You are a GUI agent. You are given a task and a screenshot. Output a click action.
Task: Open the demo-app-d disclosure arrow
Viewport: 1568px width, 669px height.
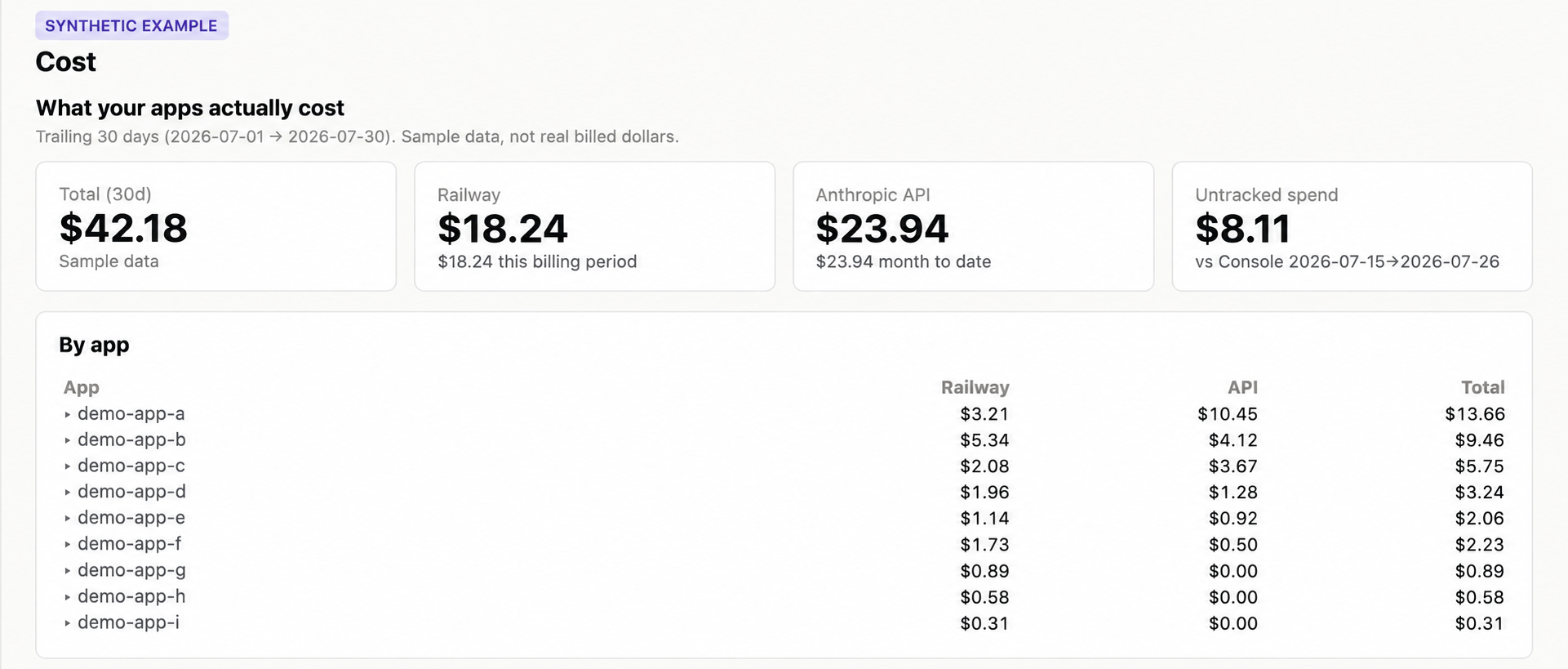(68, 493)
